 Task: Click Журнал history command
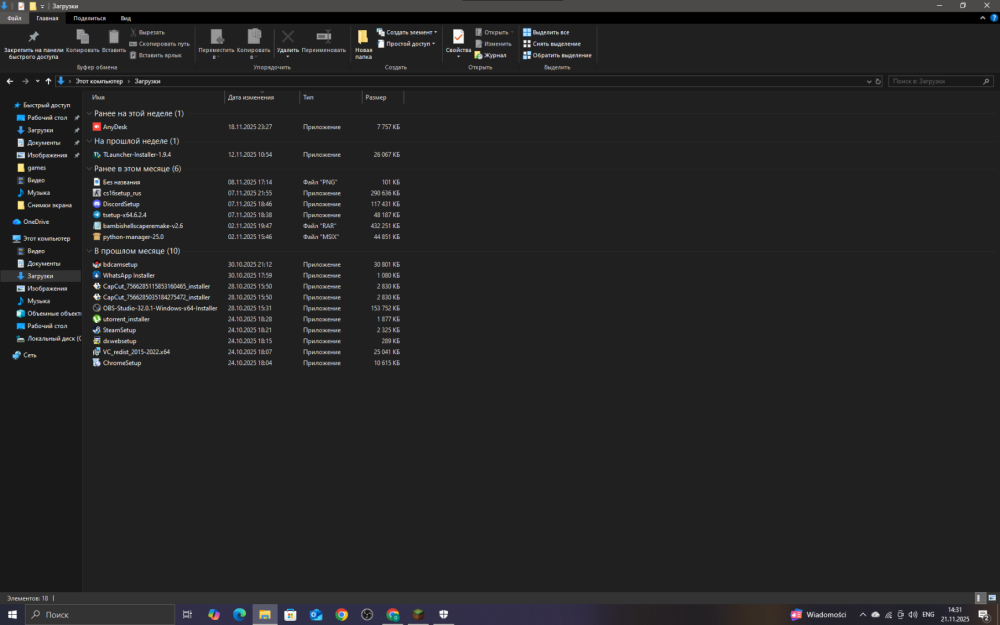(x=490, y=55)
